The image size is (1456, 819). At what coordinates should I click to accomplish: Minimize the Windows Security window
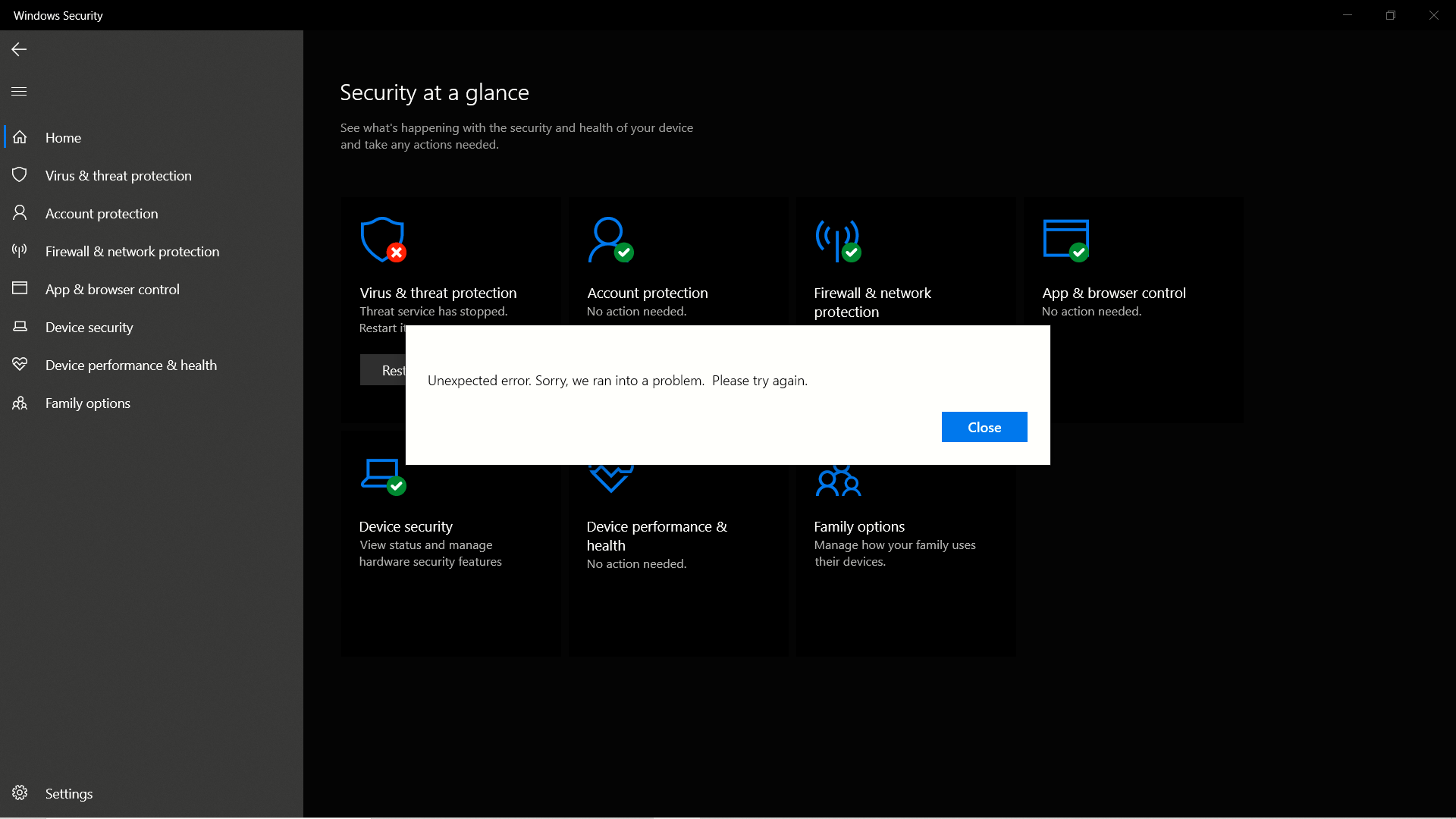[1348, 15]
